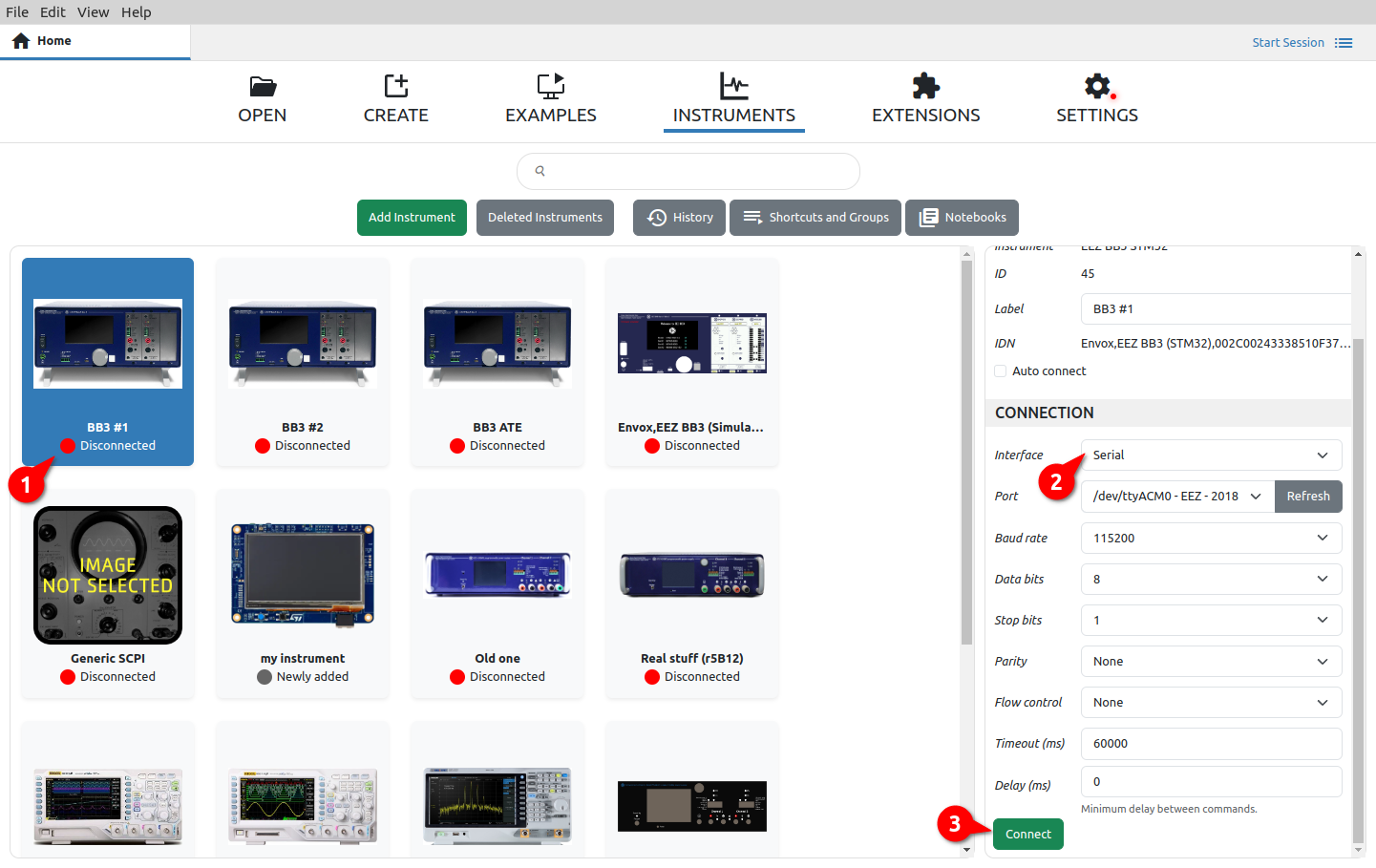Image resolution: width=1376 pixels, height=868 pixels.
Task: Click the Shortcuts and Groups list icon
Action: coord(752,217)
